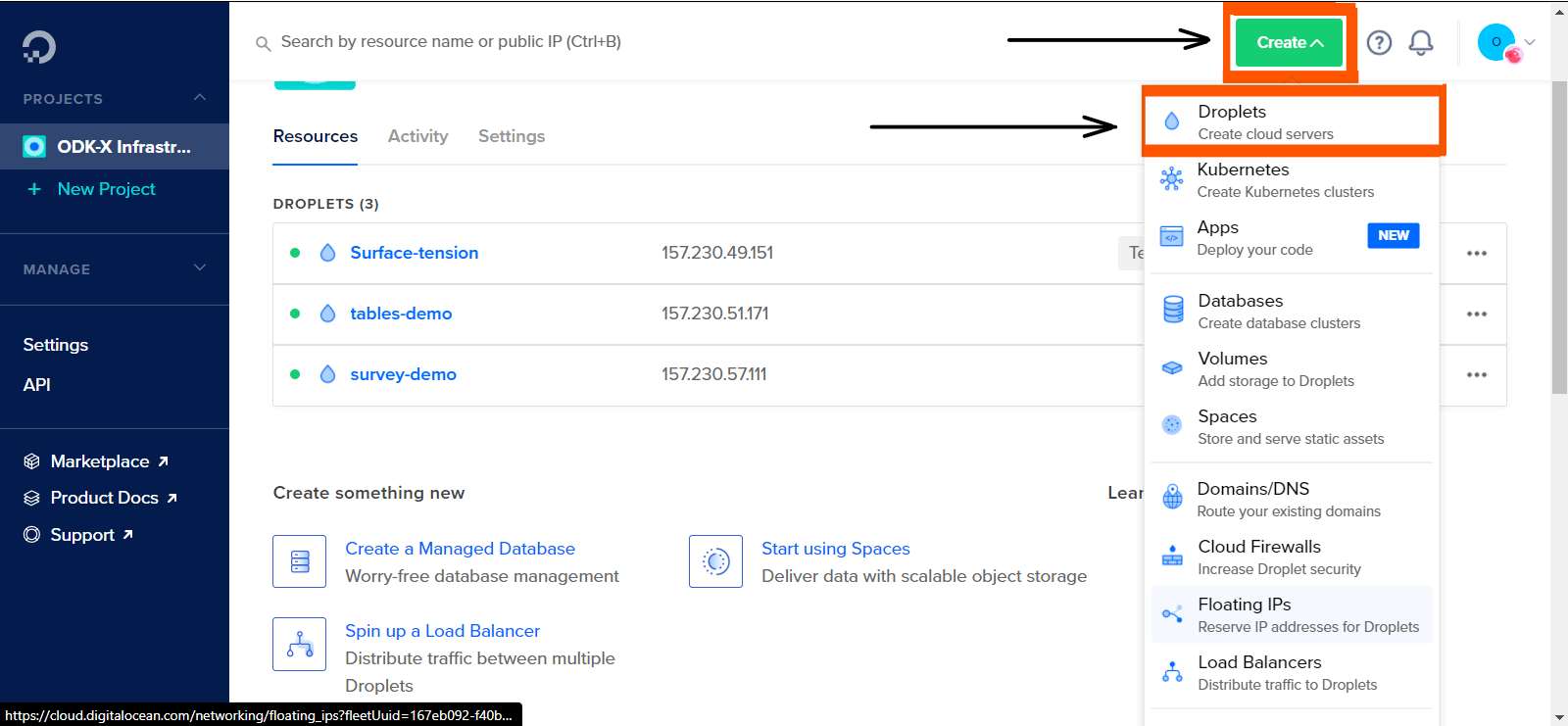Click the Managed Database card icon
1568x726 pixels.
(x=300, y=561)
